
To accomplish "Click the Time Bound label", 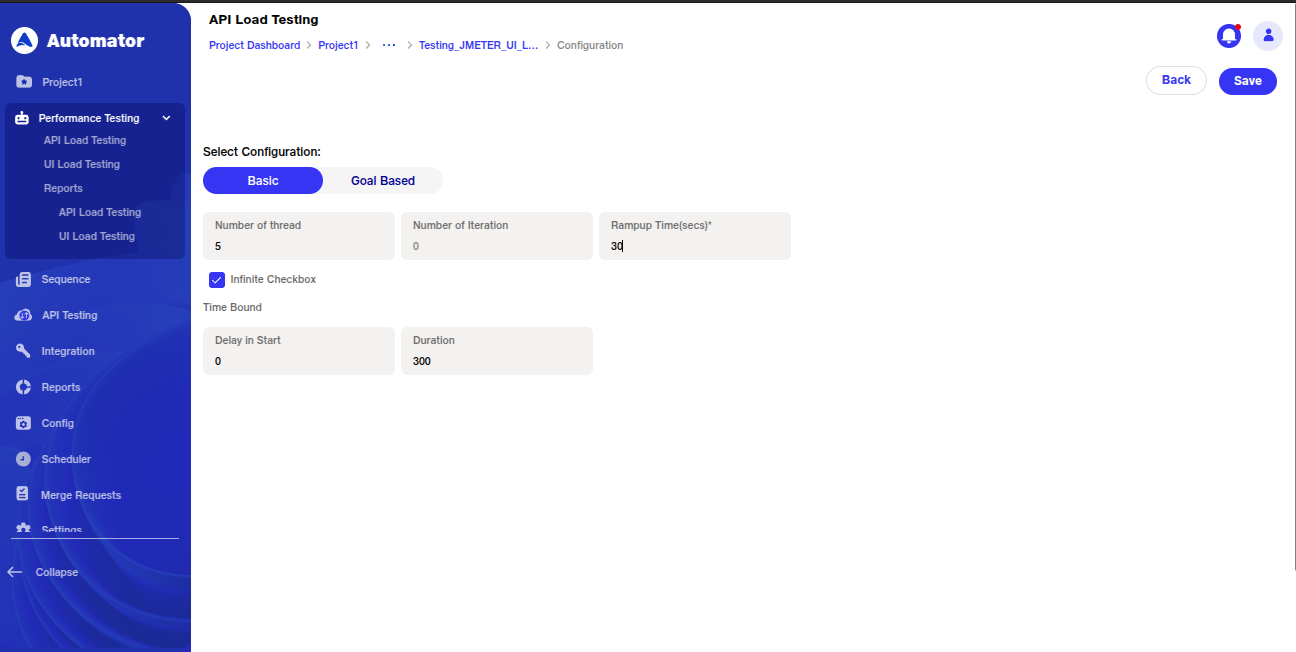I will 232,307.
